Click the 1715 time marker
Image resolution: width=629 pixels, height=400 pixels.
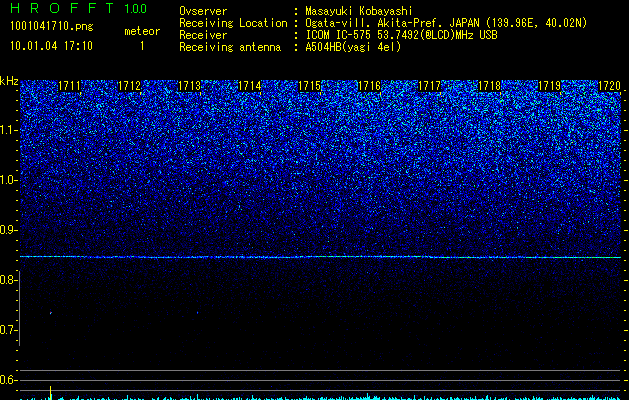310,86
